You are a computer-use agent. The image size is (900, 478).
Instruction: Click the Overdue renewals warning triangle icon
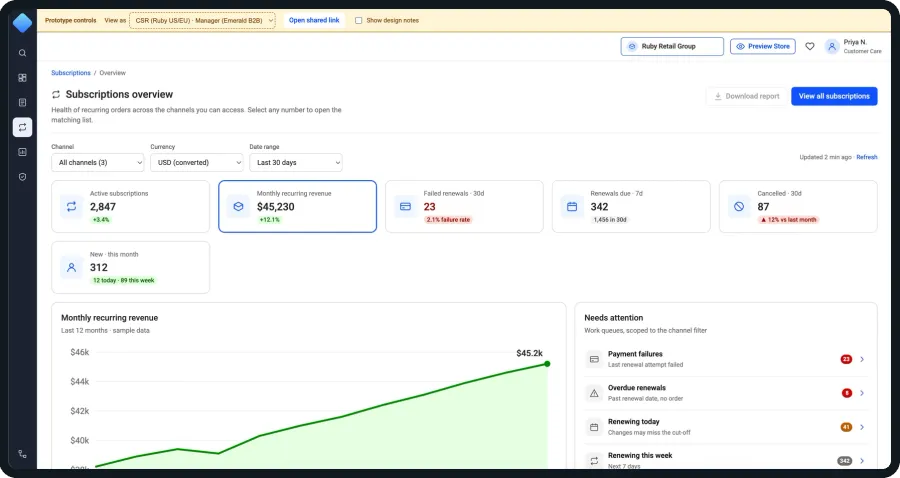594,393
